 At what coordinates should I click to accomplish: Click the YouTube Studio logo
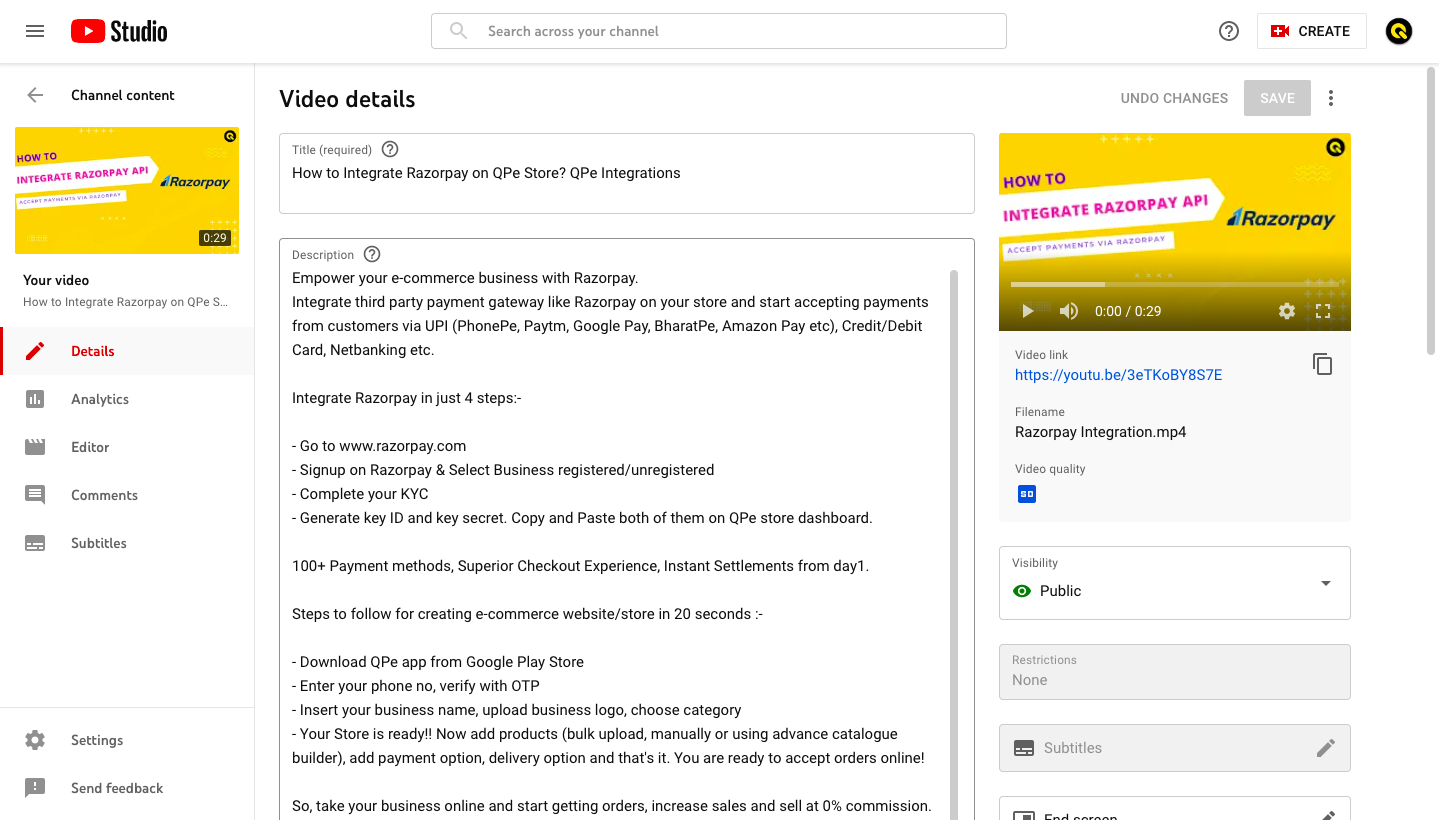(x=118, y=31)
